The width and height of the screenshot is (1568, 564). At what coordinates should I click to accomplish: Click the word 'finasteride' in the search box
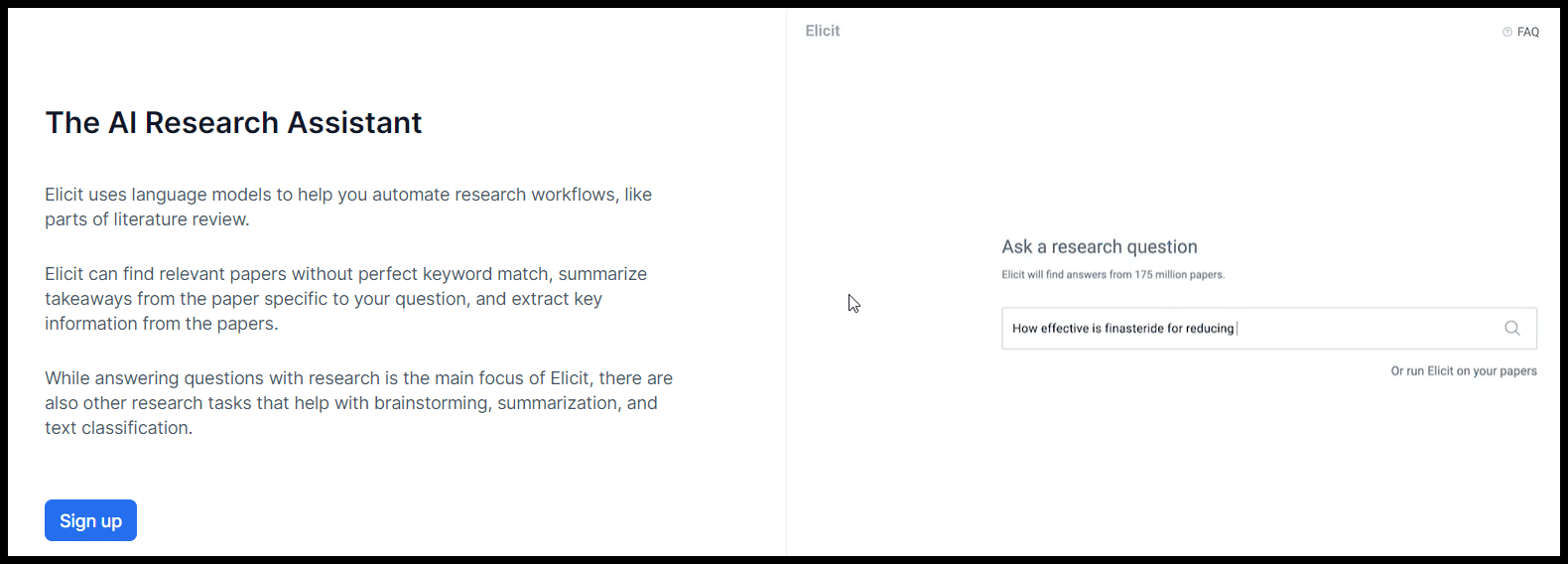pyautogui.click(x=1134, y=329)
